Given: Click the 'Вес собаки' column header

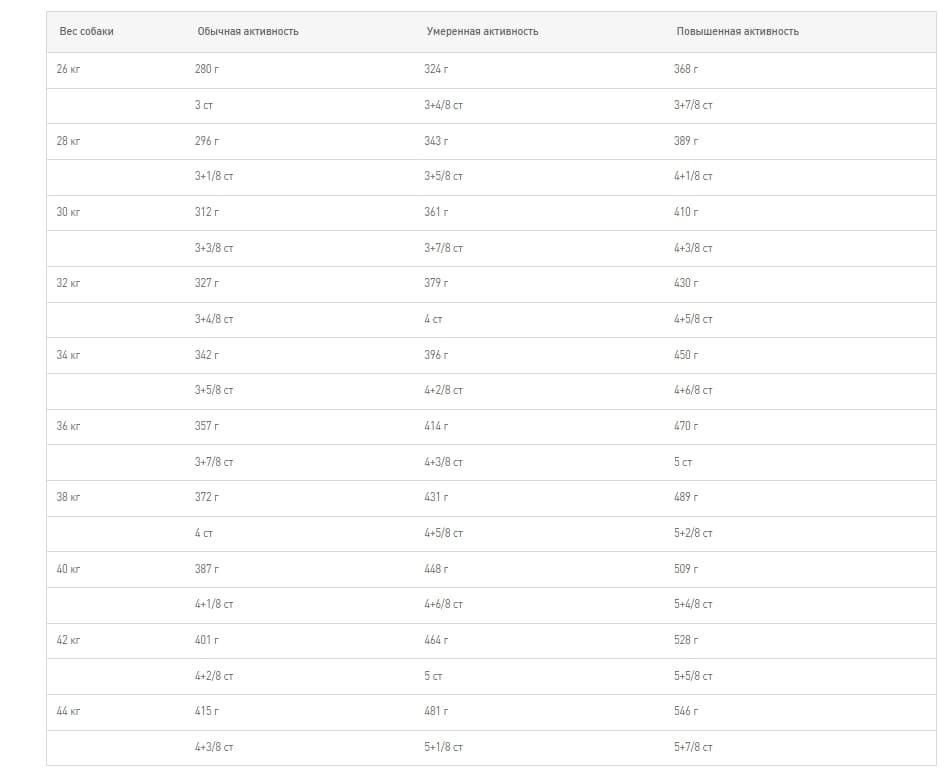Looking at the screenshot, I should [86, 32].
